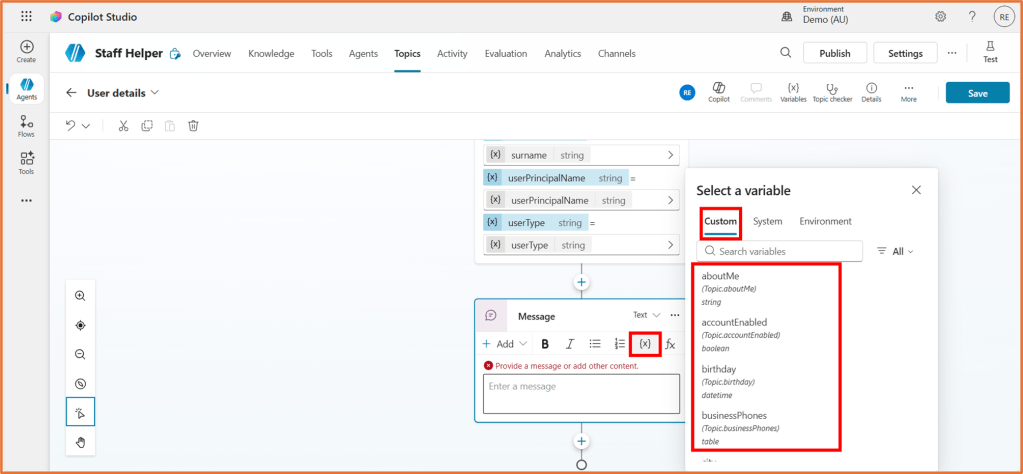Open Flows in the left sidebar
Screen dimensions: 1023x474
click(27, 126)
